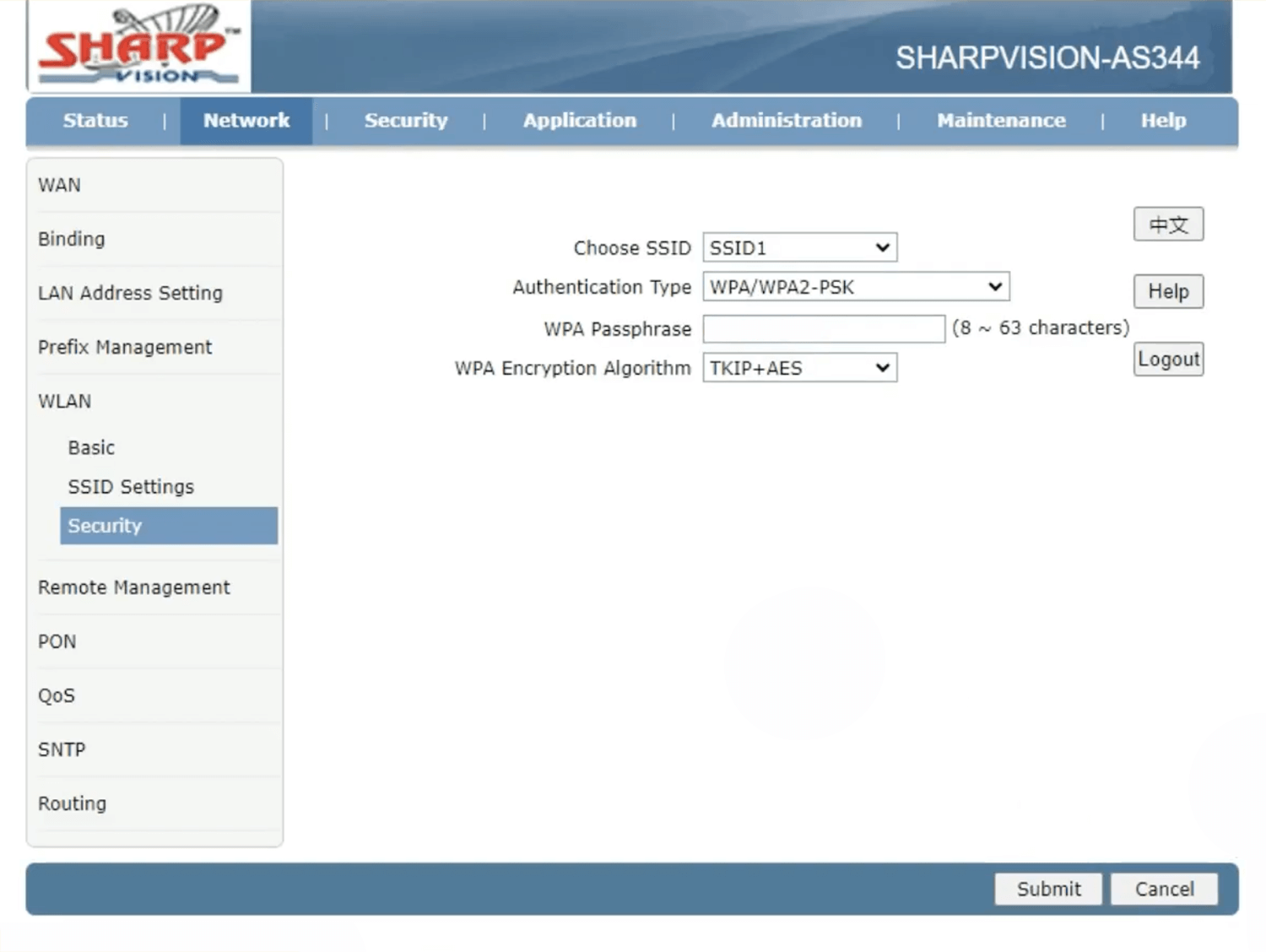1266x952 pixels.
Task: Switch language with the 中文 button
Action: [x=1168, y=224]
